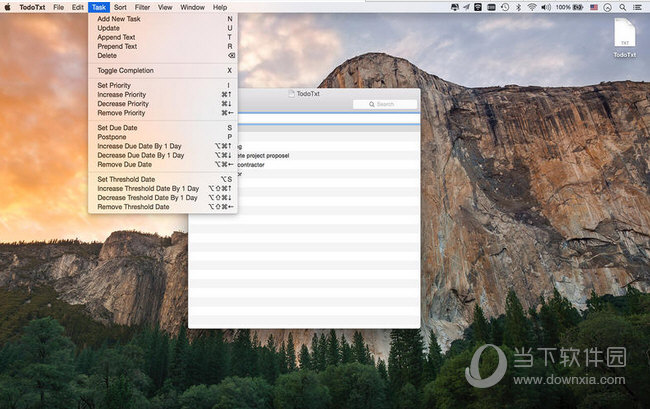Open Notification Center list icon

pos(637,7)
